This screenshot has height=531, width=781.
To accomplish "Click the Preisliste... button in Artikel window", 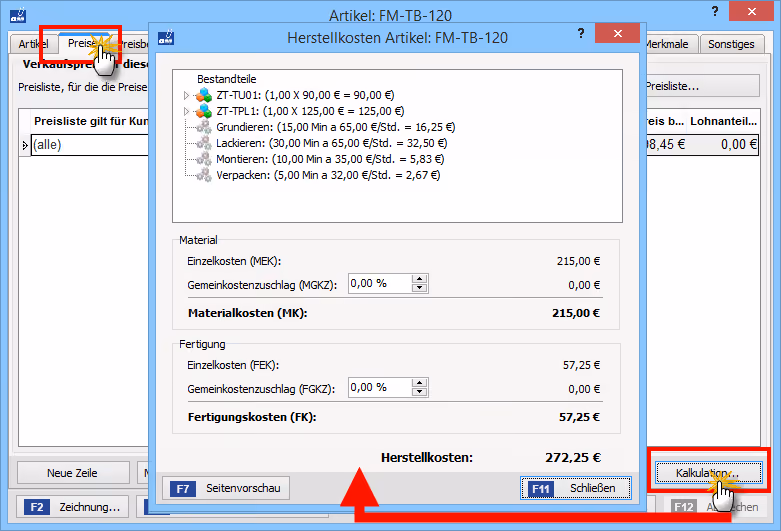I will [703, 86].
